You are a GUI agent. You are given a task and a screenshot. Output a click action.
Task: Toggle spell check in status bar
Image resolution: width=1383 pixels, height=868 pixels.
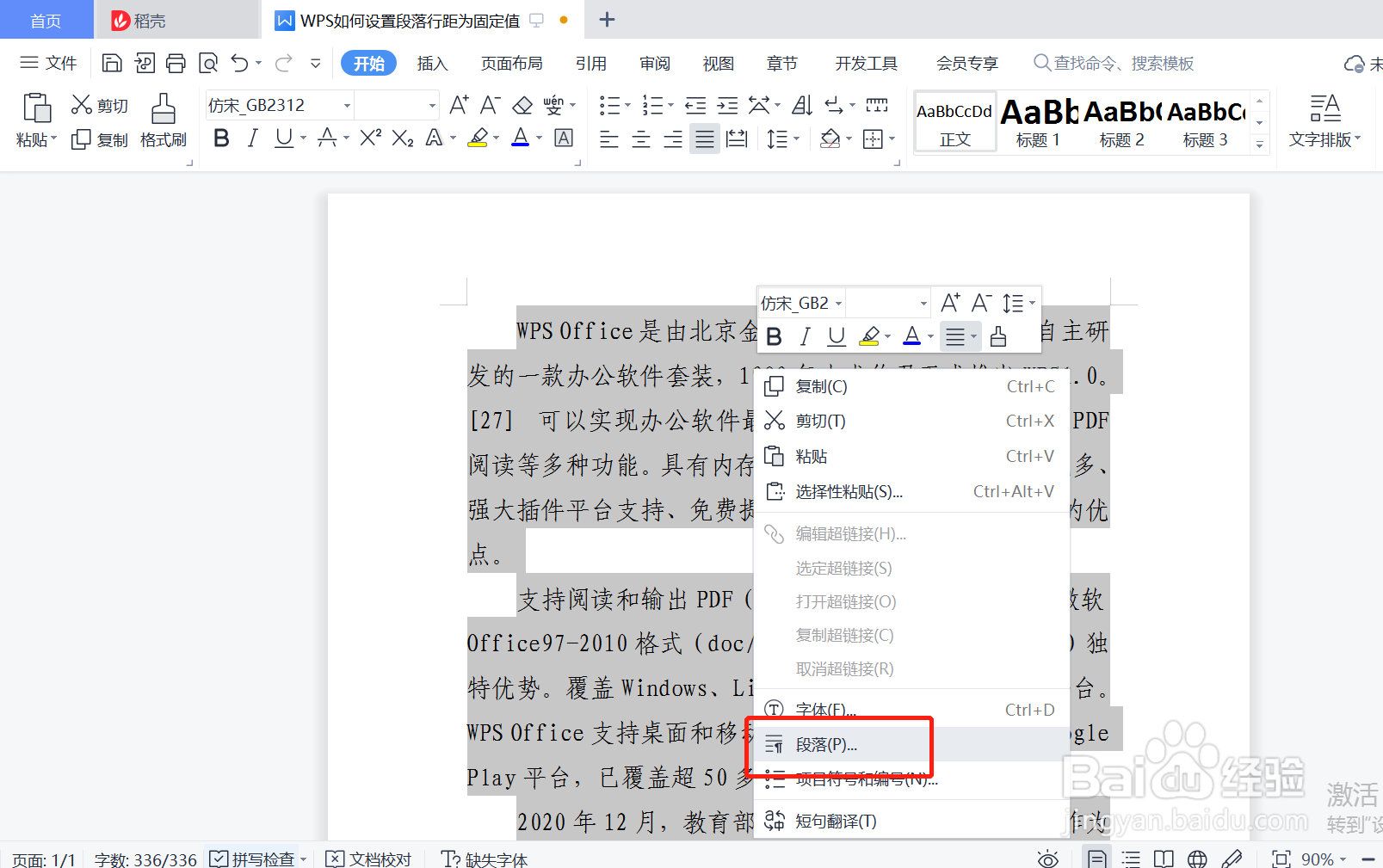(x=253, y=859)
